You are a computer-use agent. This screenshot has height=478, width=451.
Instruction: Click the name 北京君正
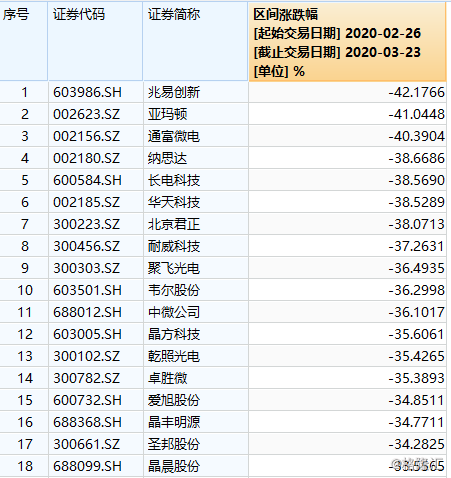tap(174, 224)
